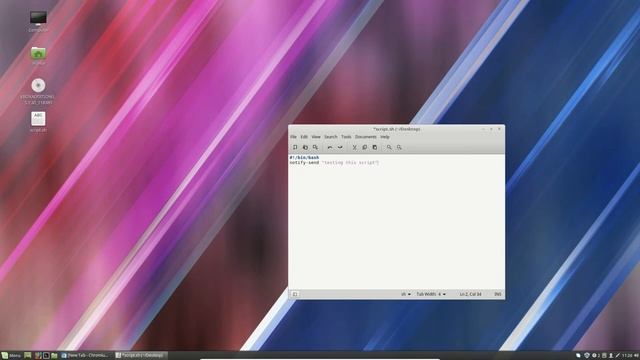
Task: Click the INS insert mode indicator
Action: tap(498, 294)
